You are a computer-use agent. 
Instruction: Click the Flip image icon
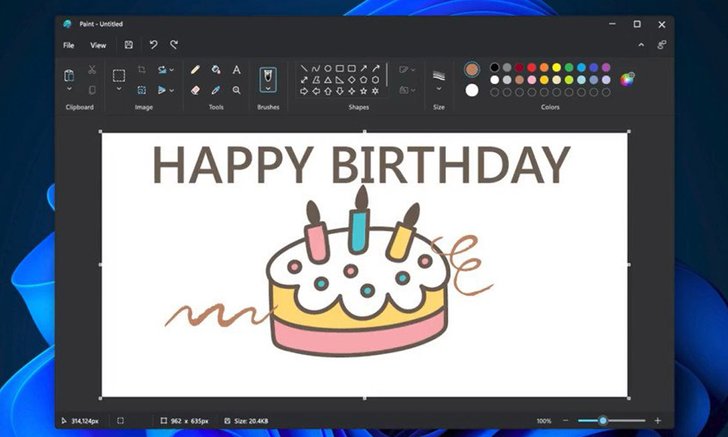(x=162, y=90)
